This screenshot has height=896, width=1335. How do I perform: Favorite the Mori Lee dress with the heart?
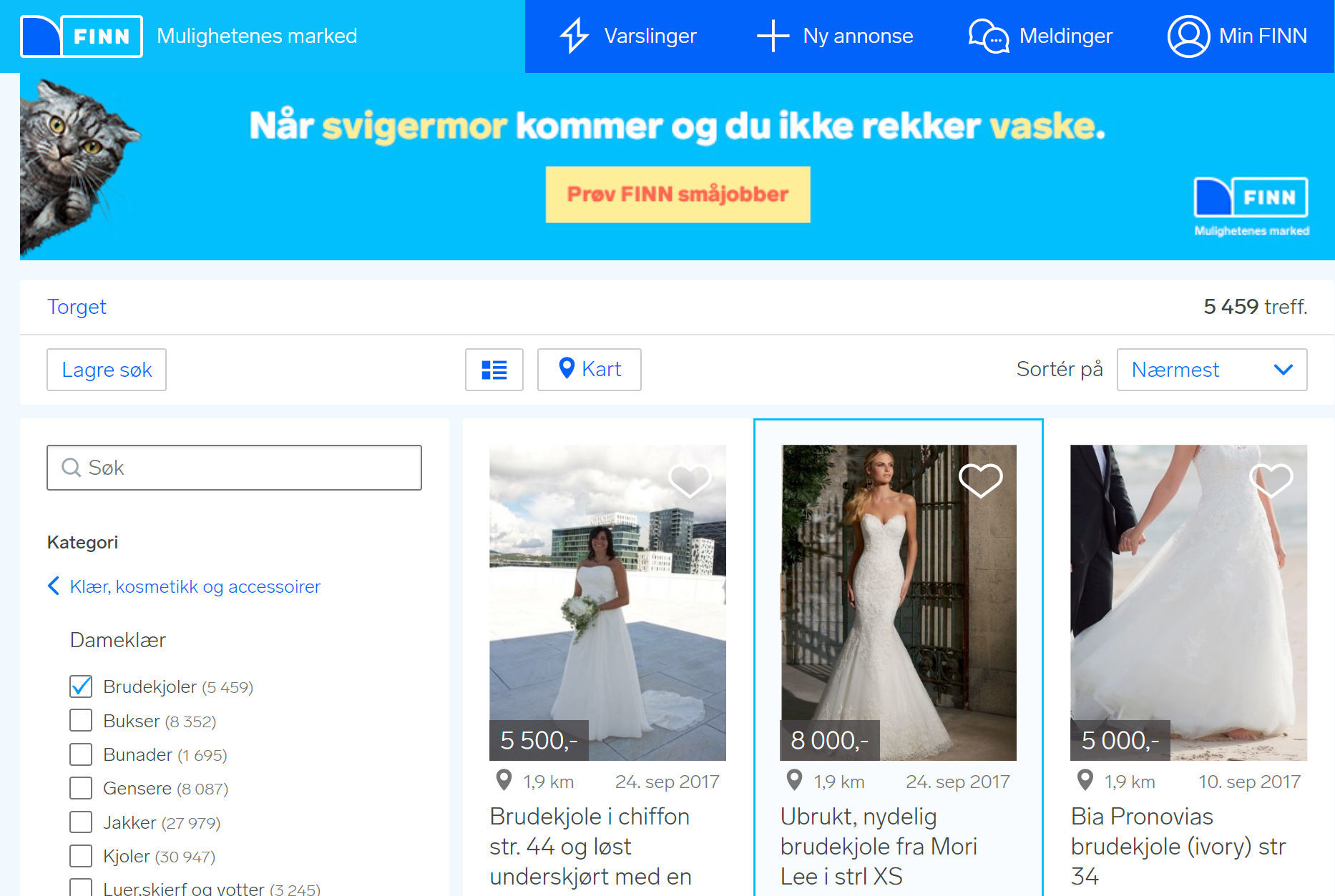982,481
